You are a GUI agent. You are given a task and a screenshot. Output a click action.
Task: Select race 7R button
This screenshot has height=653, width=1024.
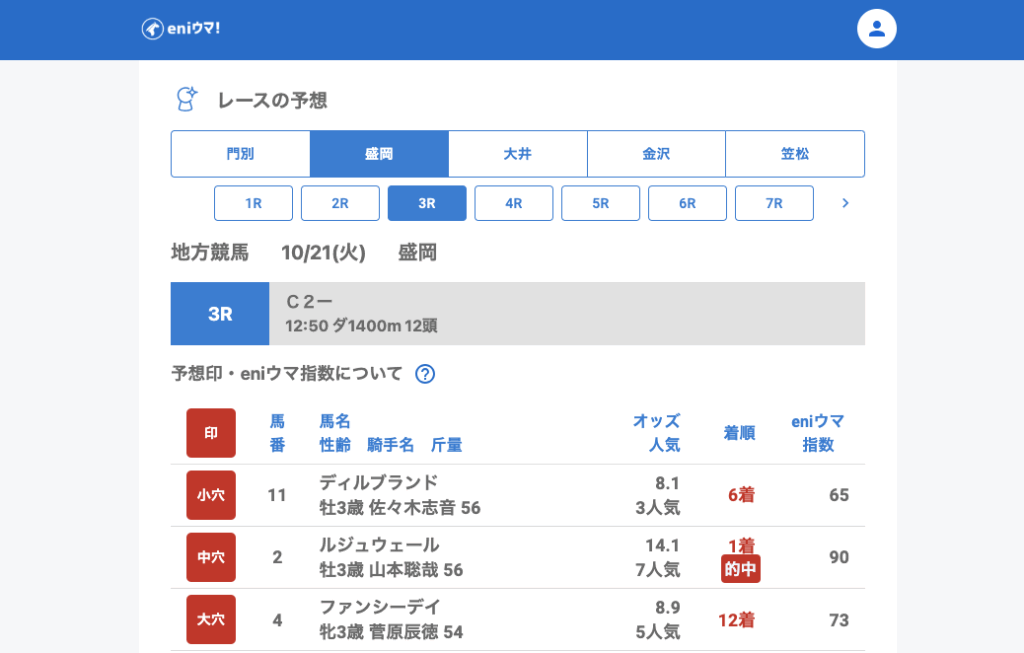(774, 203)
